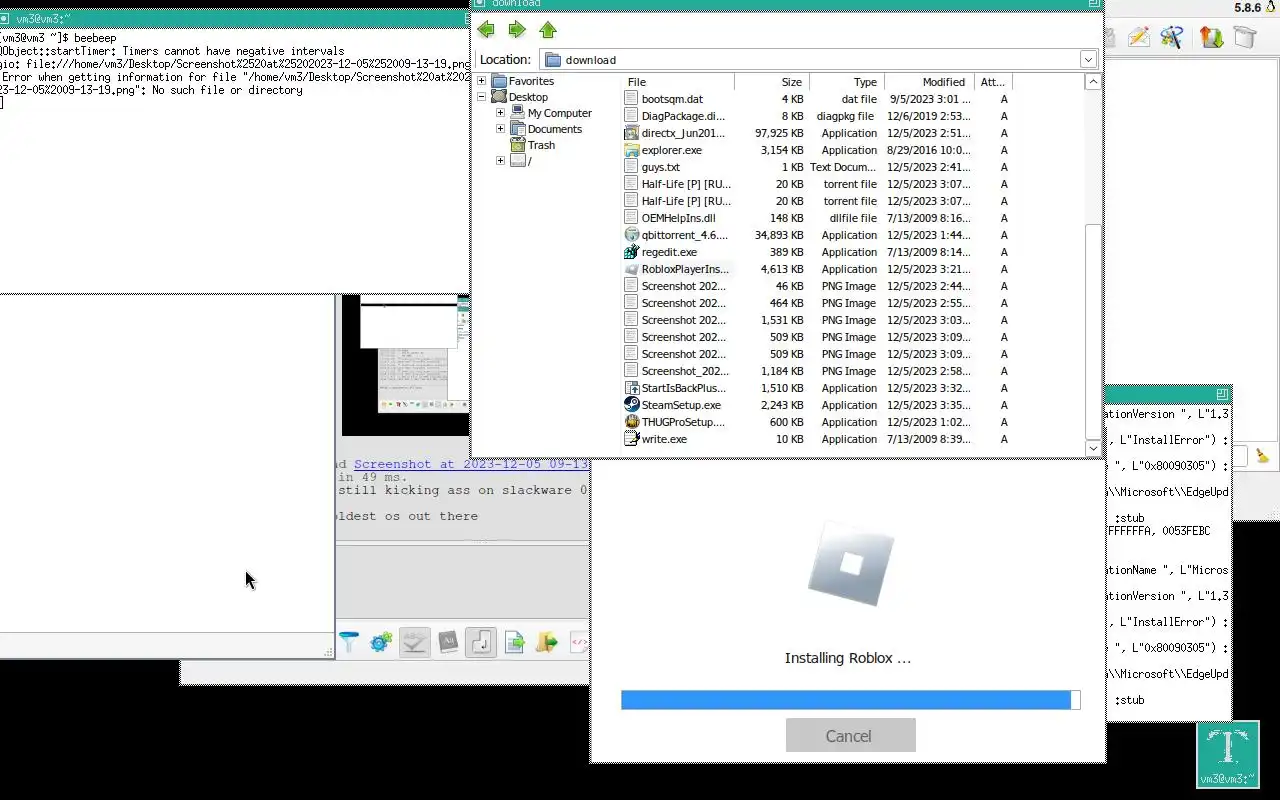Click the folder with green arrow icon in BeeBEEP
Screen dimensions: 1280x800
coord(546,642)
